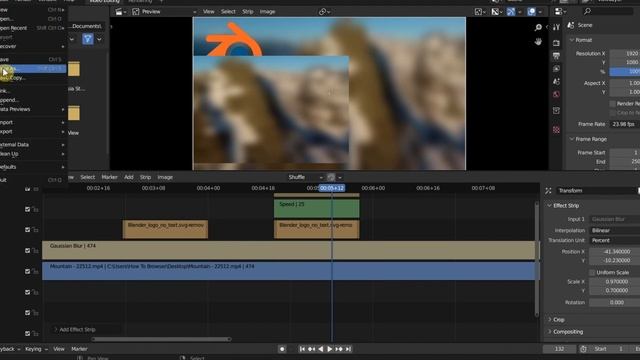Jump to the end frame

pyautogui.click(x=348, y=349)
